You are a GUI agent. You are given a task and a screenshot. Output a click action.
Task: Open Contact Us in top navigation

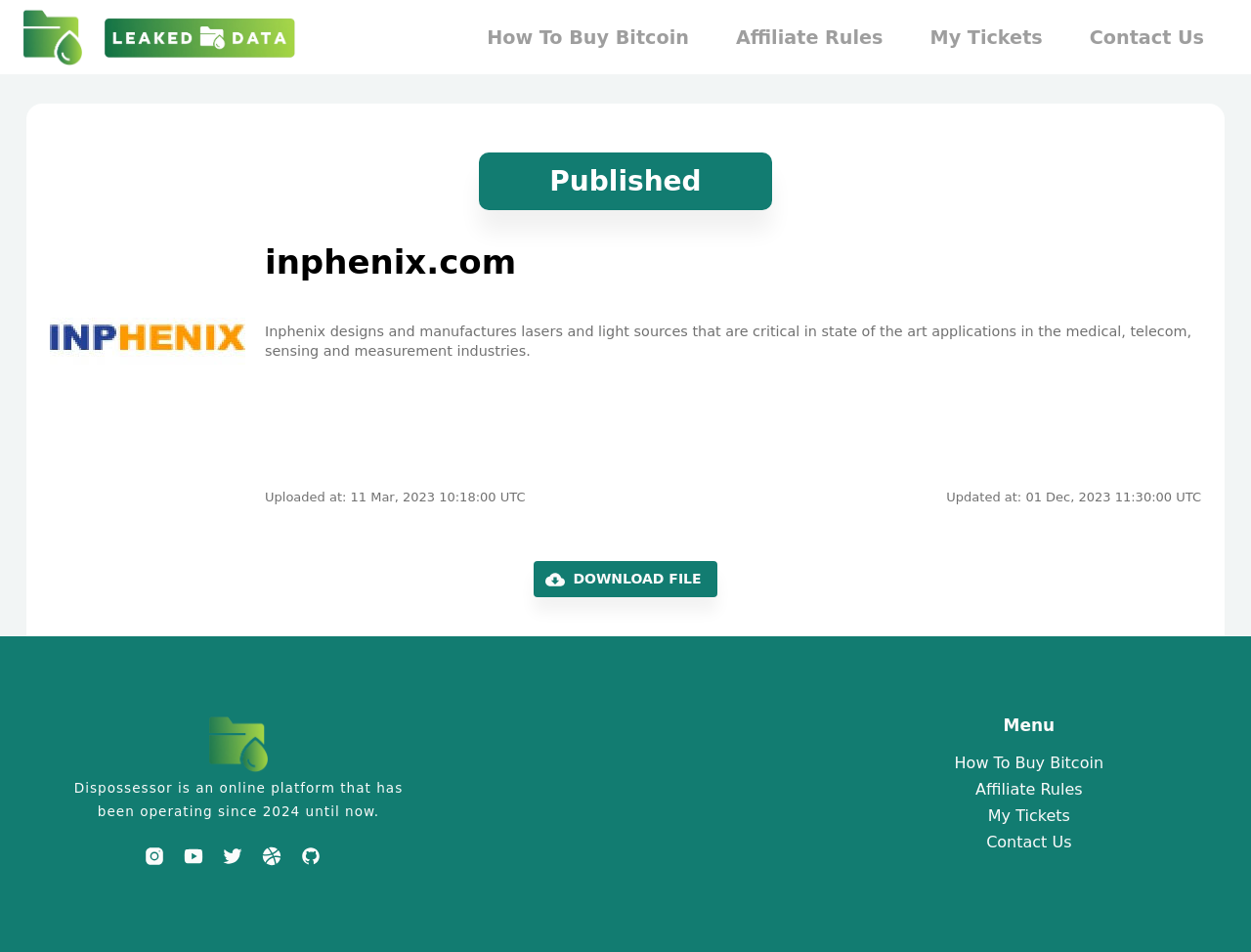tap(1146, 37)
